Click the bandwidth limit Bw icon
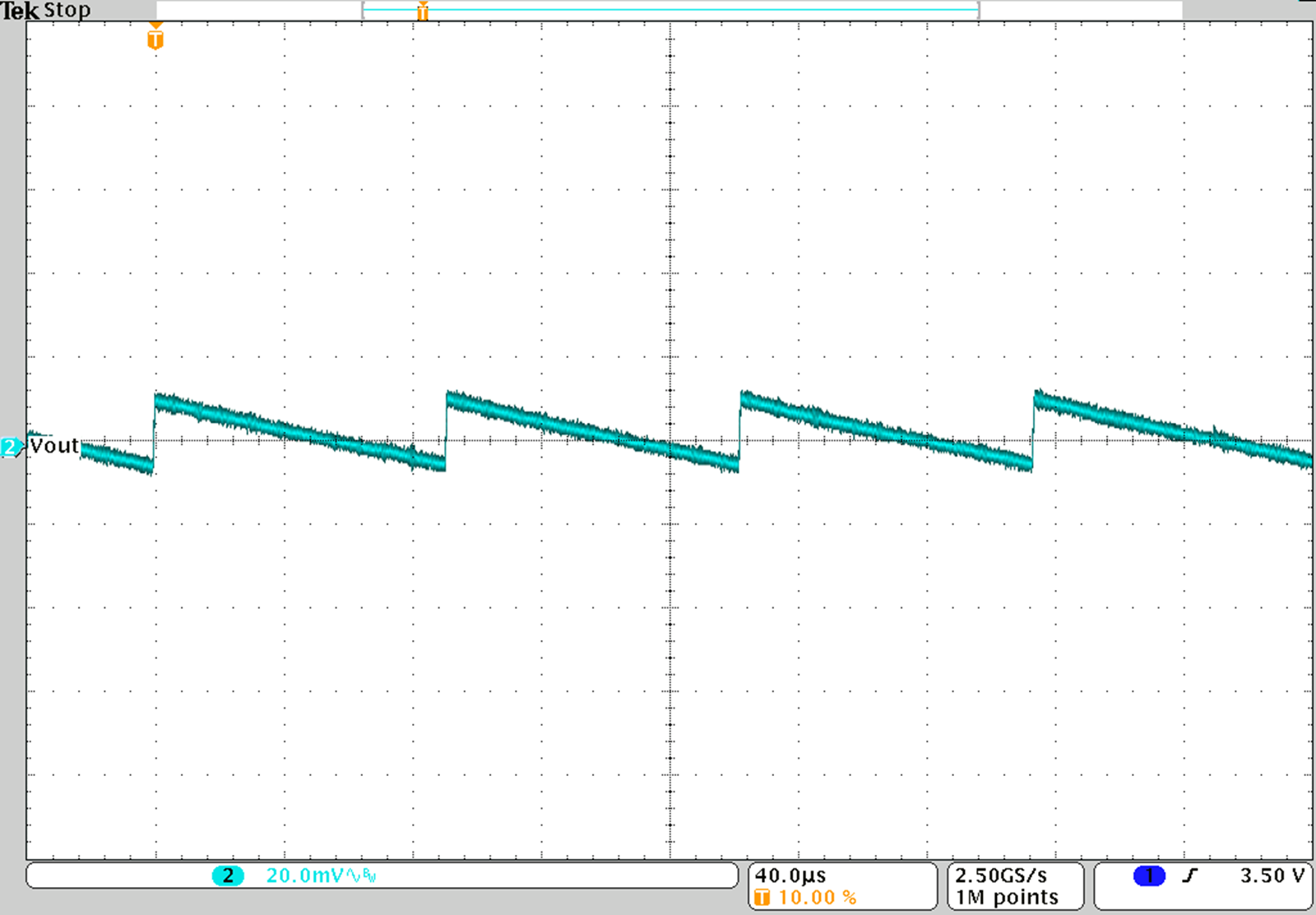Viewport: 1316px width, 915px height. tap(368, 877)
